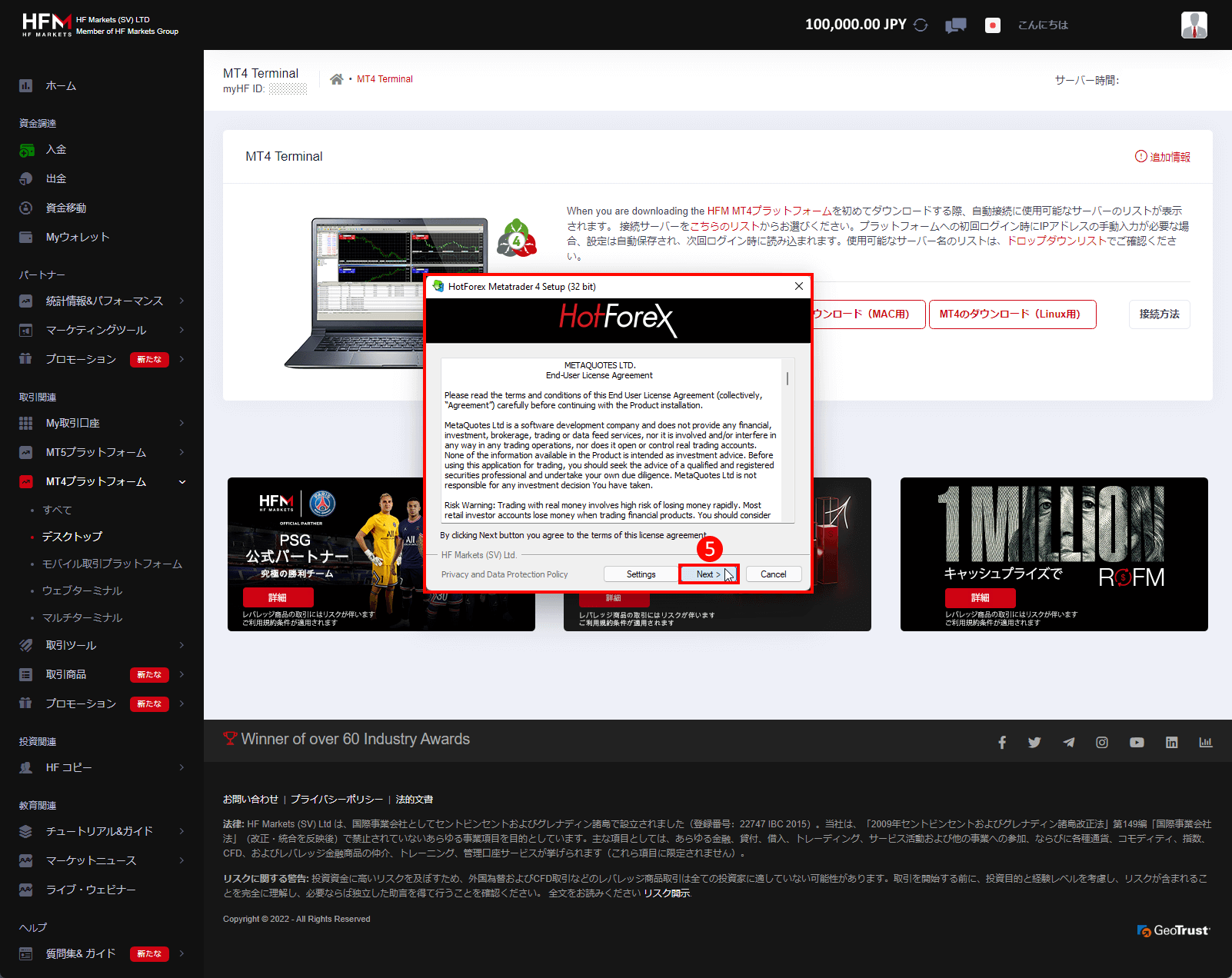Change language via the Japan flag icon
This screenshot has width=1232, height=978.
point(992,25)
